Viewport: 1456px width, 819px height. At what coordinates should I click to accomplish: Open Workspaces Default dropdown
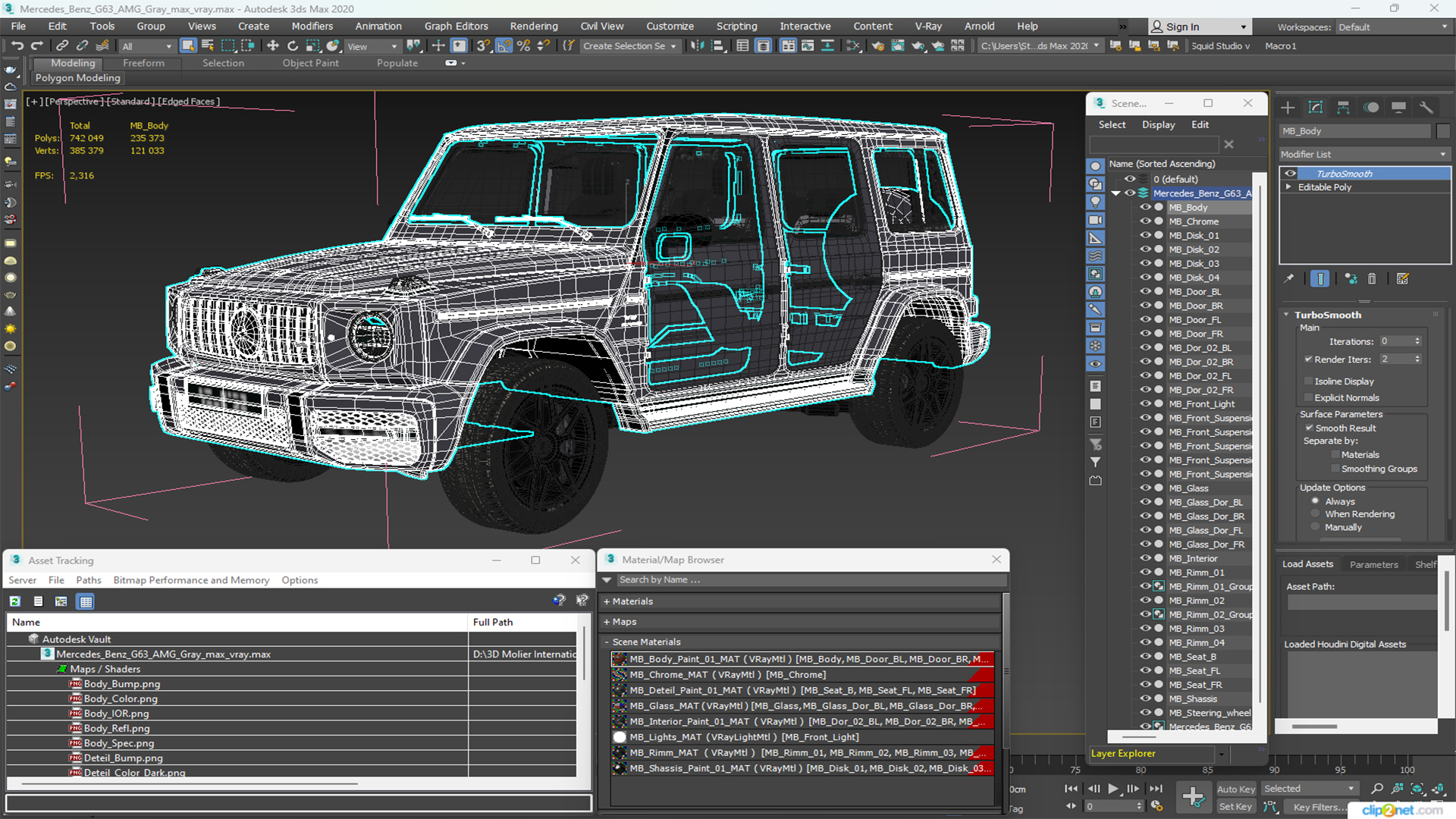click(1393, 27)
